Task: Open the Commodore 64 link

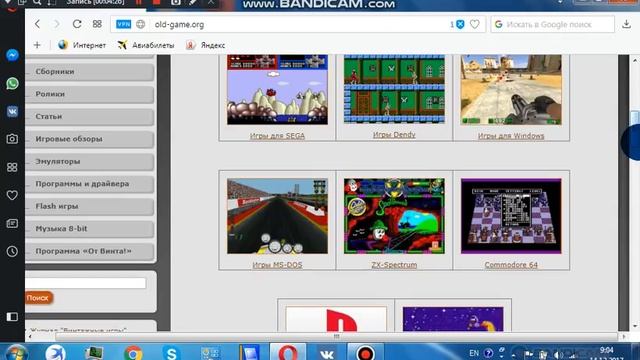Action: (511, 264)
